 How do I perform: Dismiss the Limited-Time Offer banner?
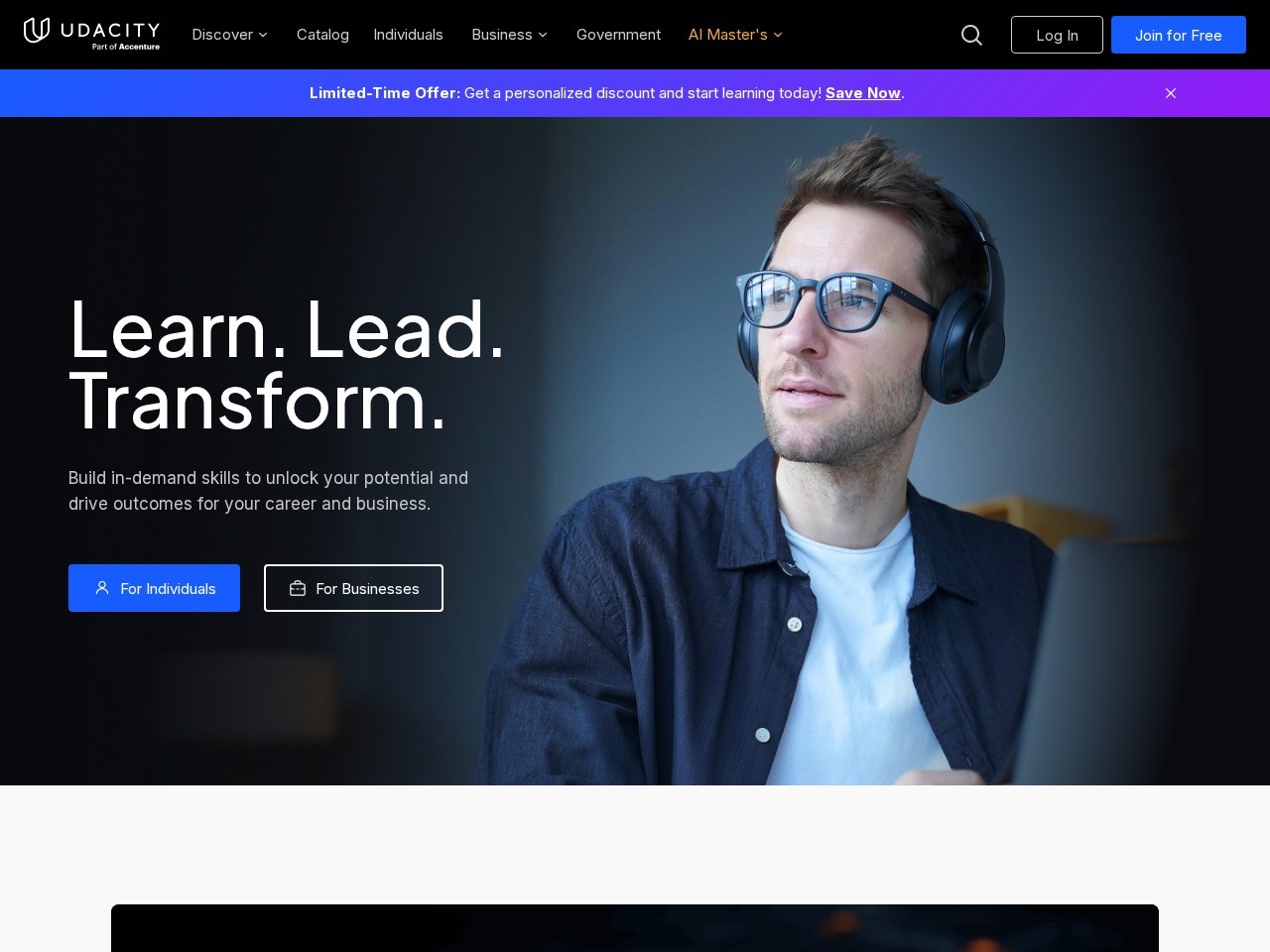[x=1171, y=93]
